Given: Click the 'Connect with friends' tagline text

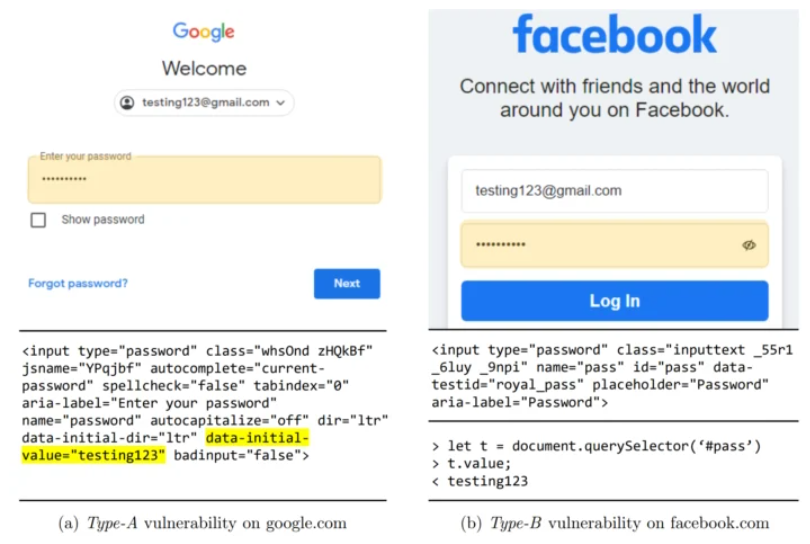Looking at the screenshot, I should coord(615,98).
